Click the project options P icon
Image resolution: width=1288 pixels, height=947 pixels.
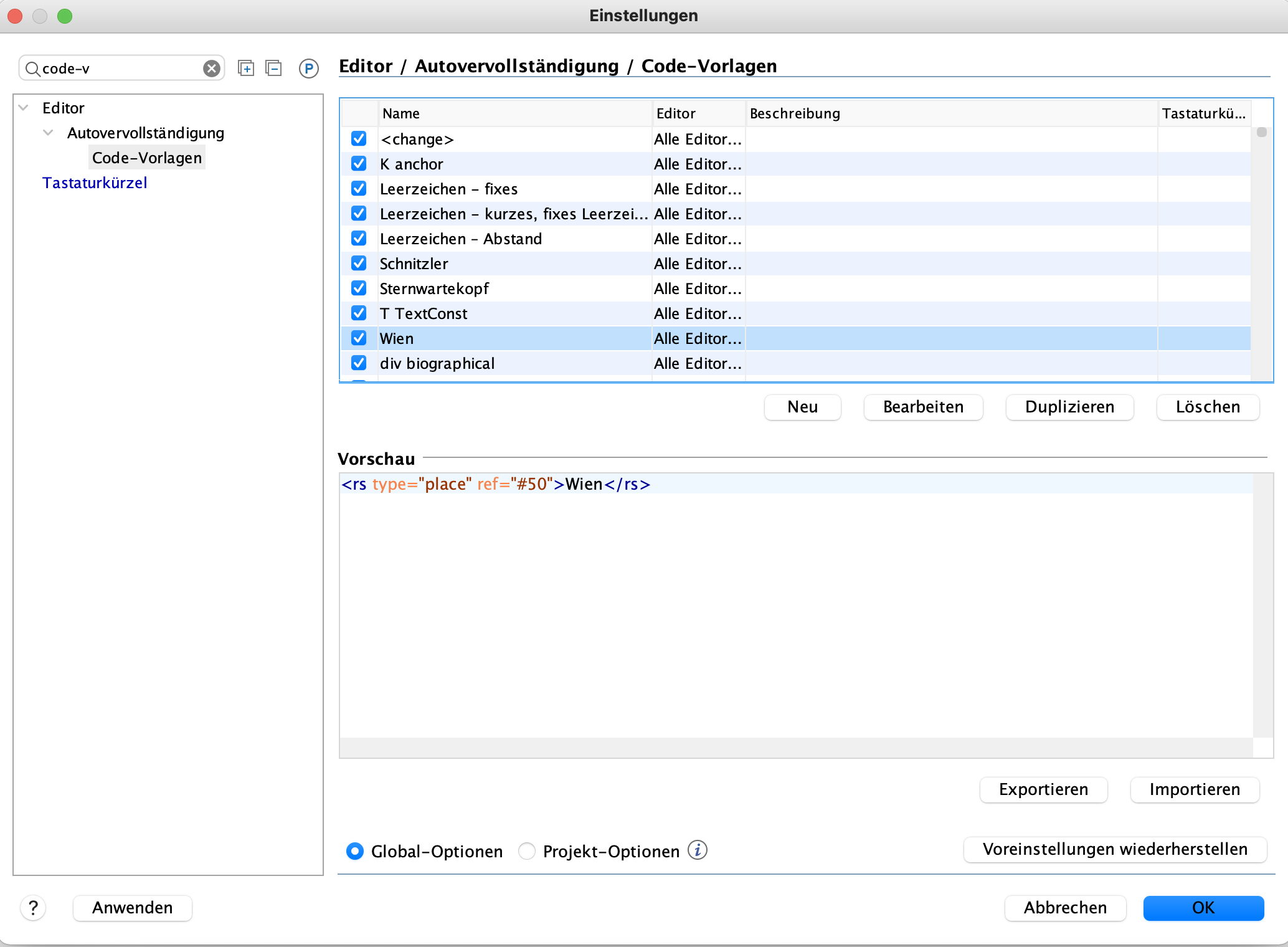(x=309, y=69)
